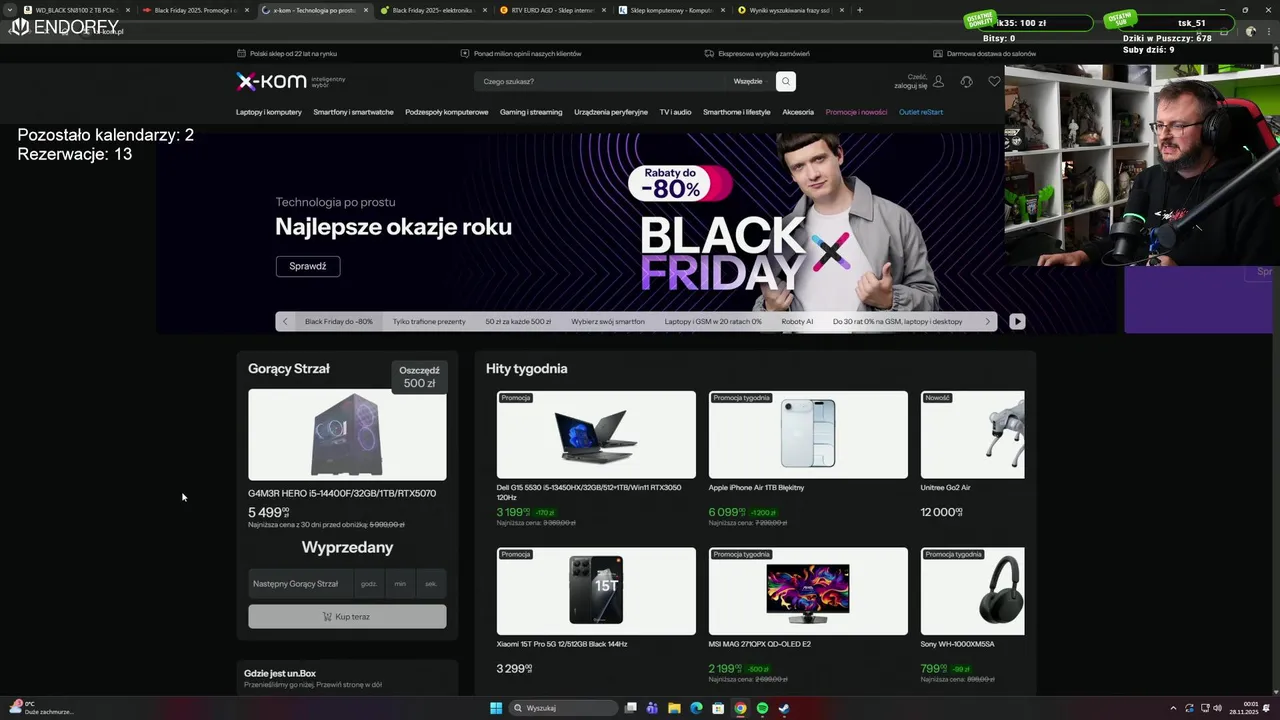Image resolution: width=1280 pixels, height=720 pixels.
Task: Switch to Chrome on taskbar
Action: [740, 708]
